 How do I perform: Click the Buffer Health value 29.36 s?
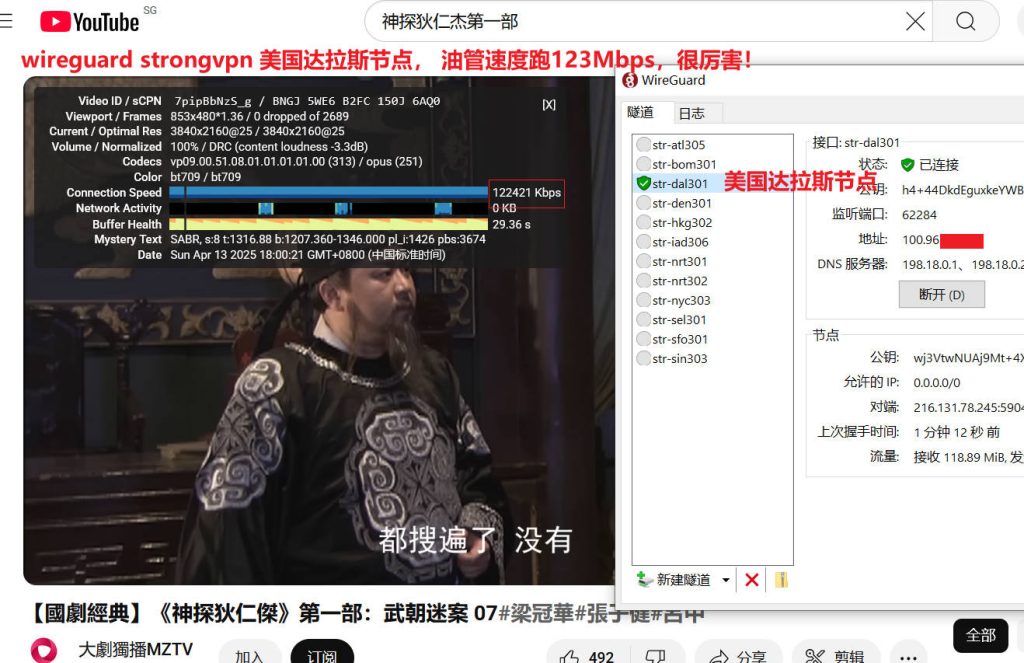(511, 224)
